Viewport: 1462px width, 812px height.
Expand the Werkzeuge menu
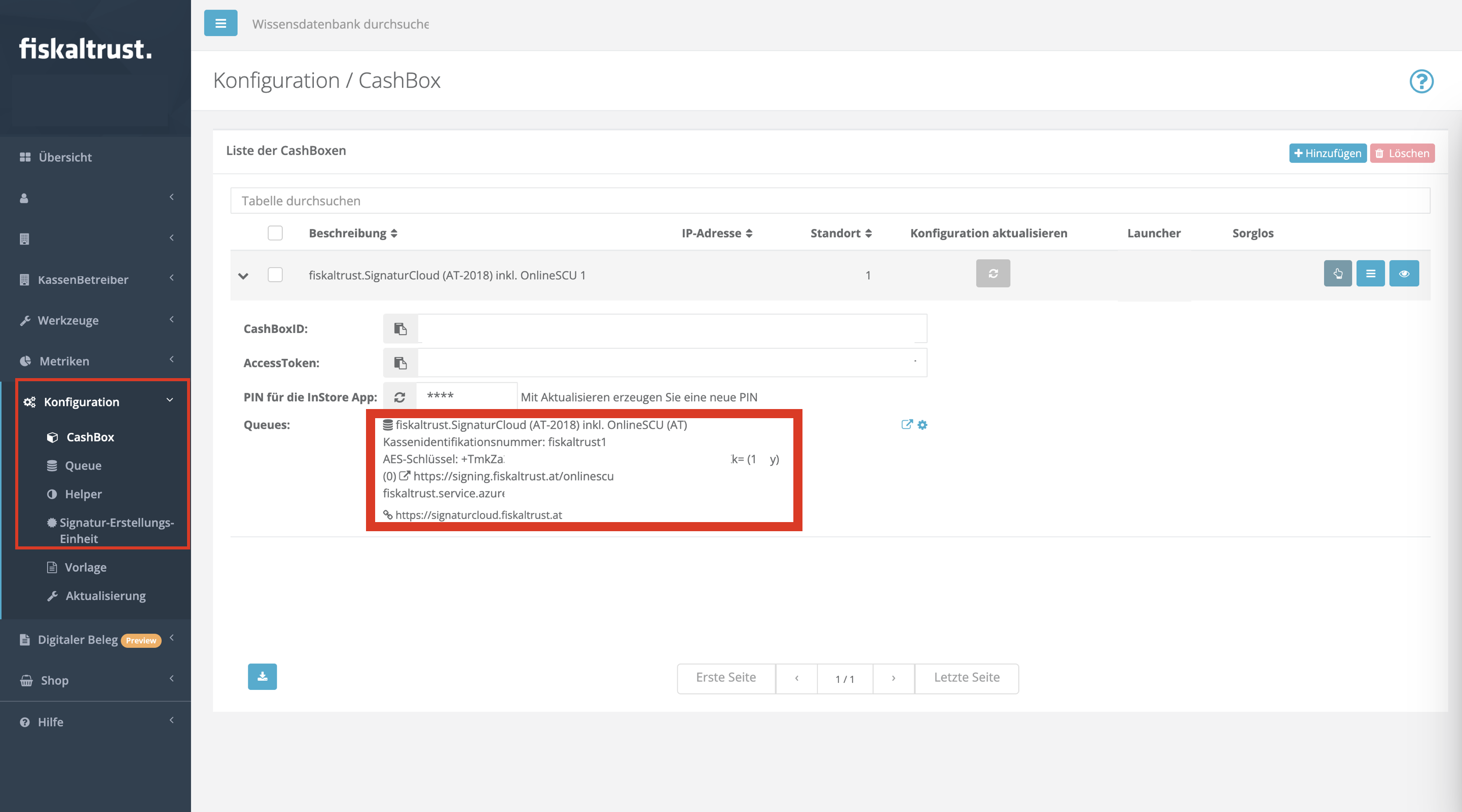point(95,320)
